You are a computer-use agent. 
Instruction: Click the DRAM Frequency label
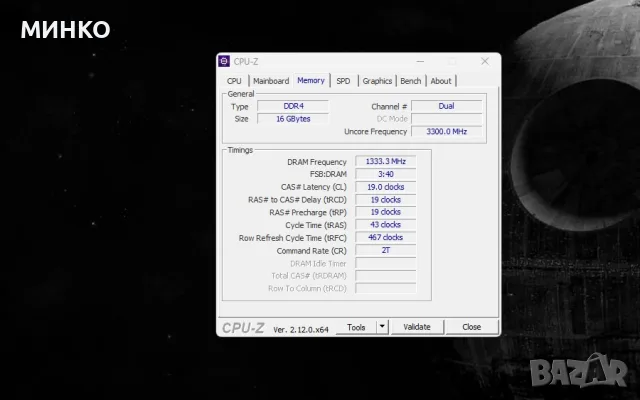click(317, 162)
